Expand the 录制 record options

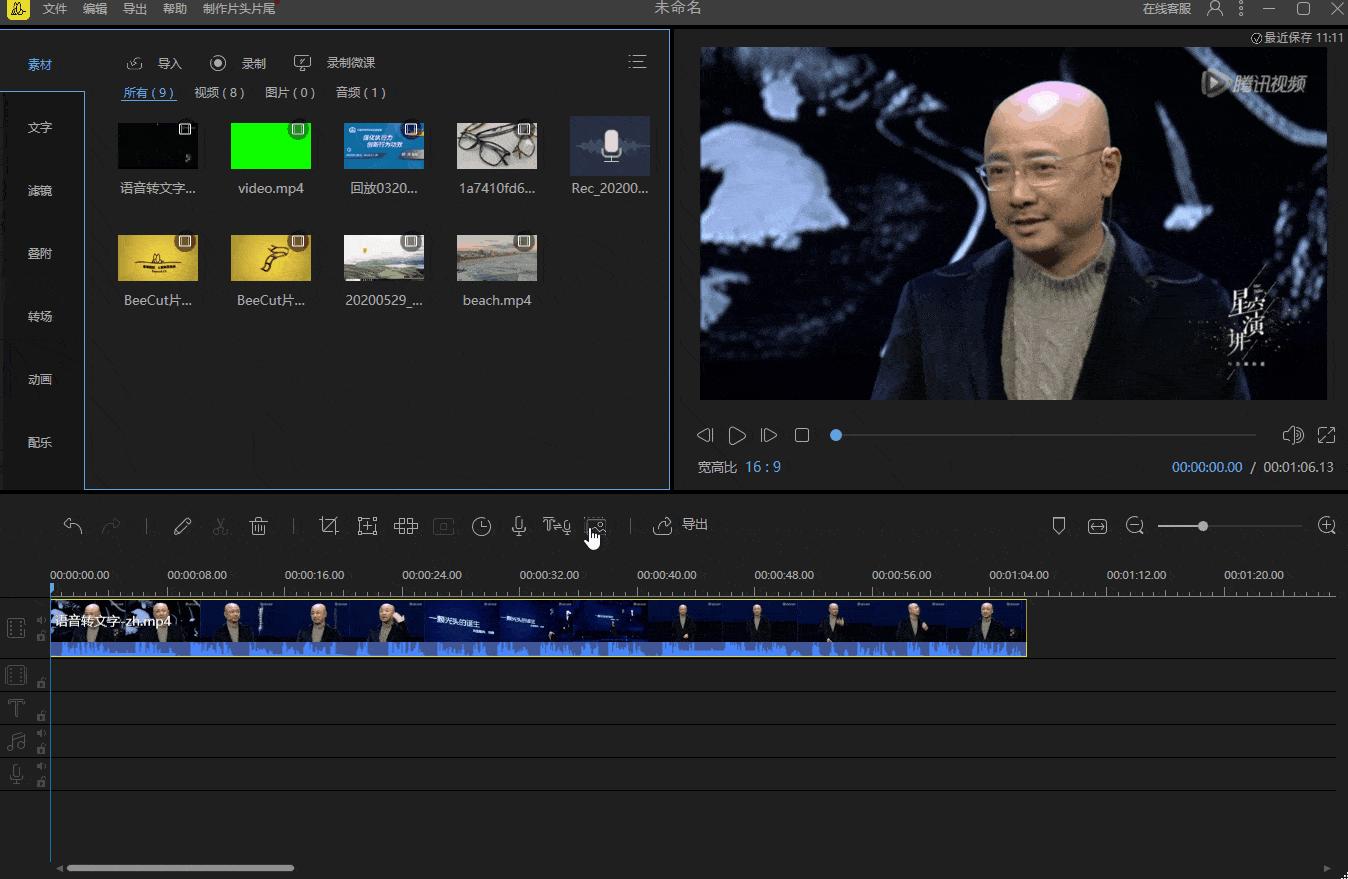[x=238, y=62]
